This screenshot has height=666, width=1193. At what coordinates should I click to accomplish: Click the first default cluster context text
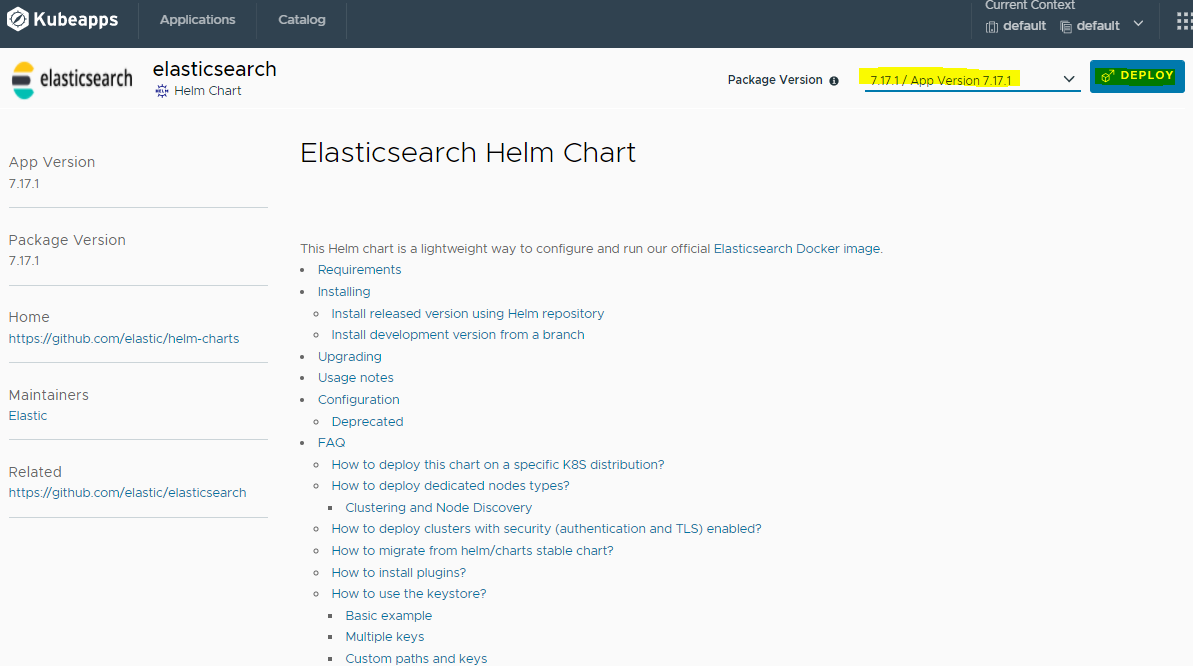(x=1024, y=26)
